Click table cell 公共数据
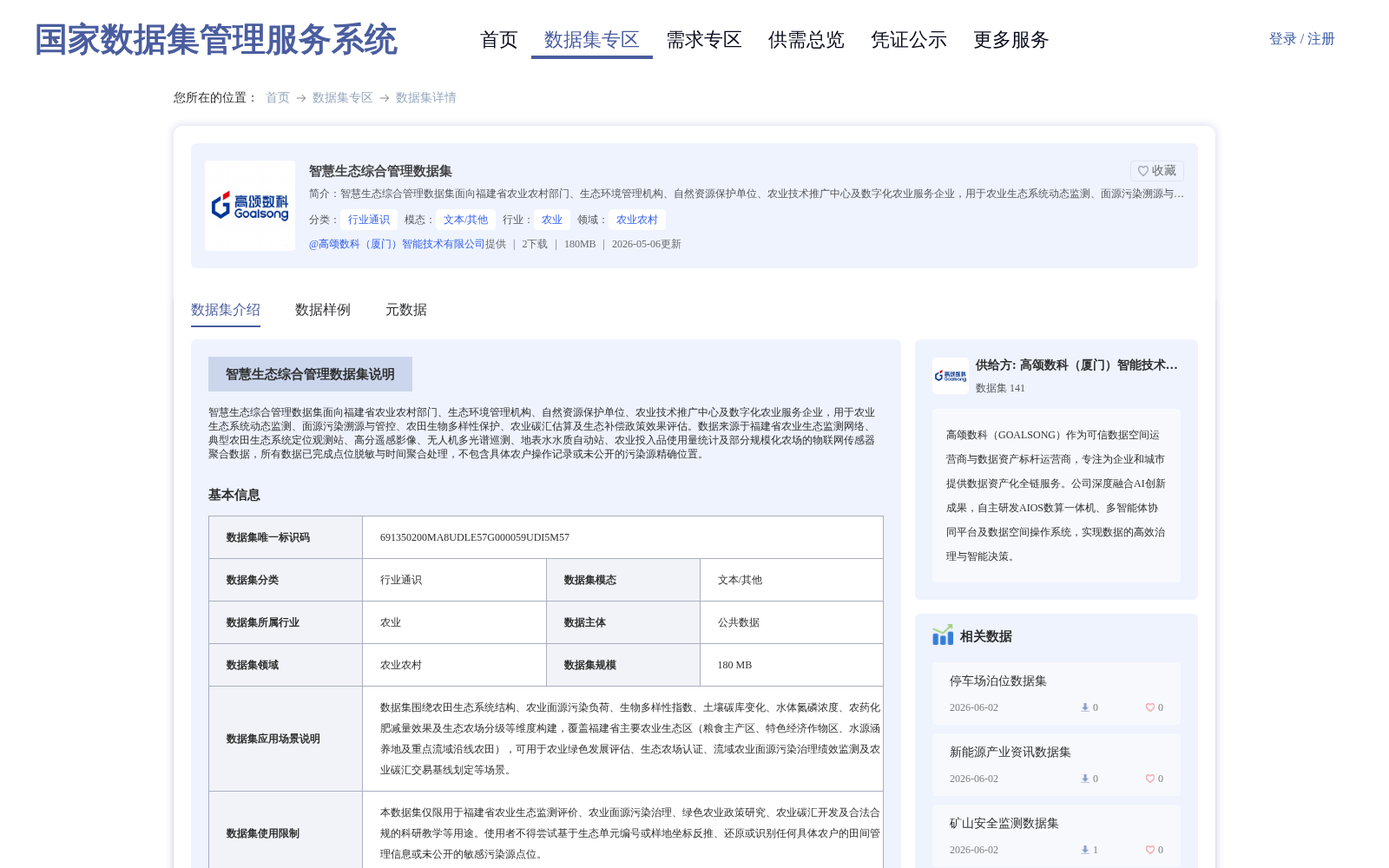The height and width of the screenshot is (868, 1389). click(739, 622)
